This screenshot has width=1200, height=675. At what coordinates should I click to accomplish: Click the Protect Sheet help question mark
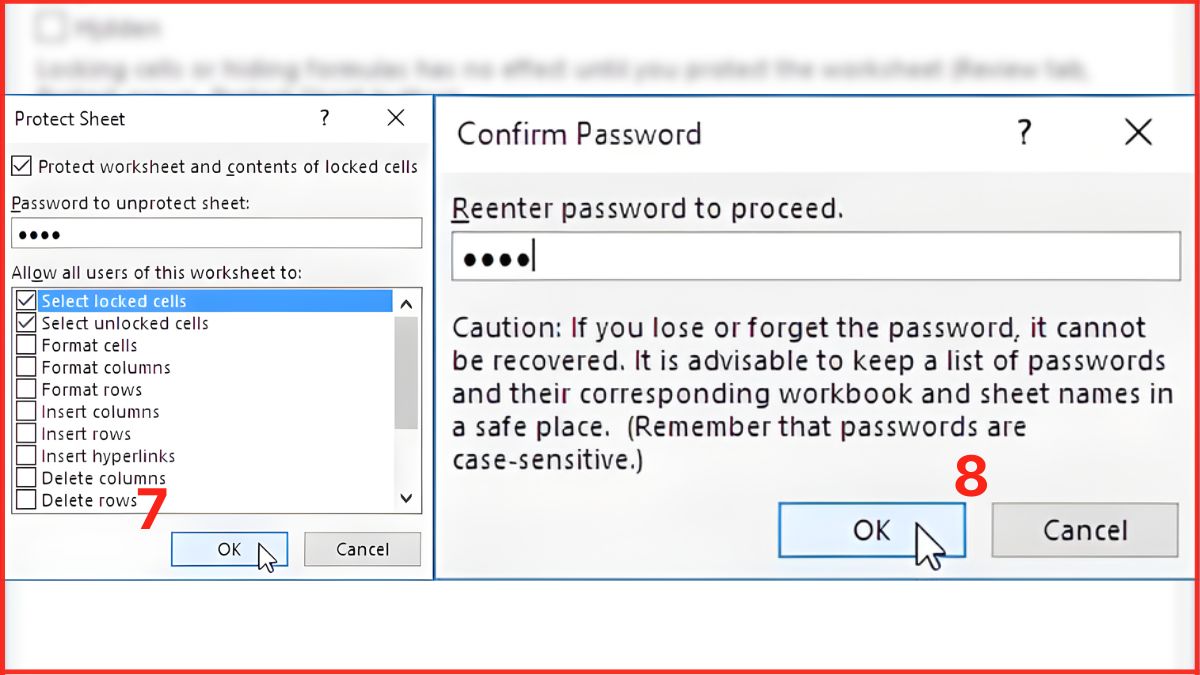324,119
